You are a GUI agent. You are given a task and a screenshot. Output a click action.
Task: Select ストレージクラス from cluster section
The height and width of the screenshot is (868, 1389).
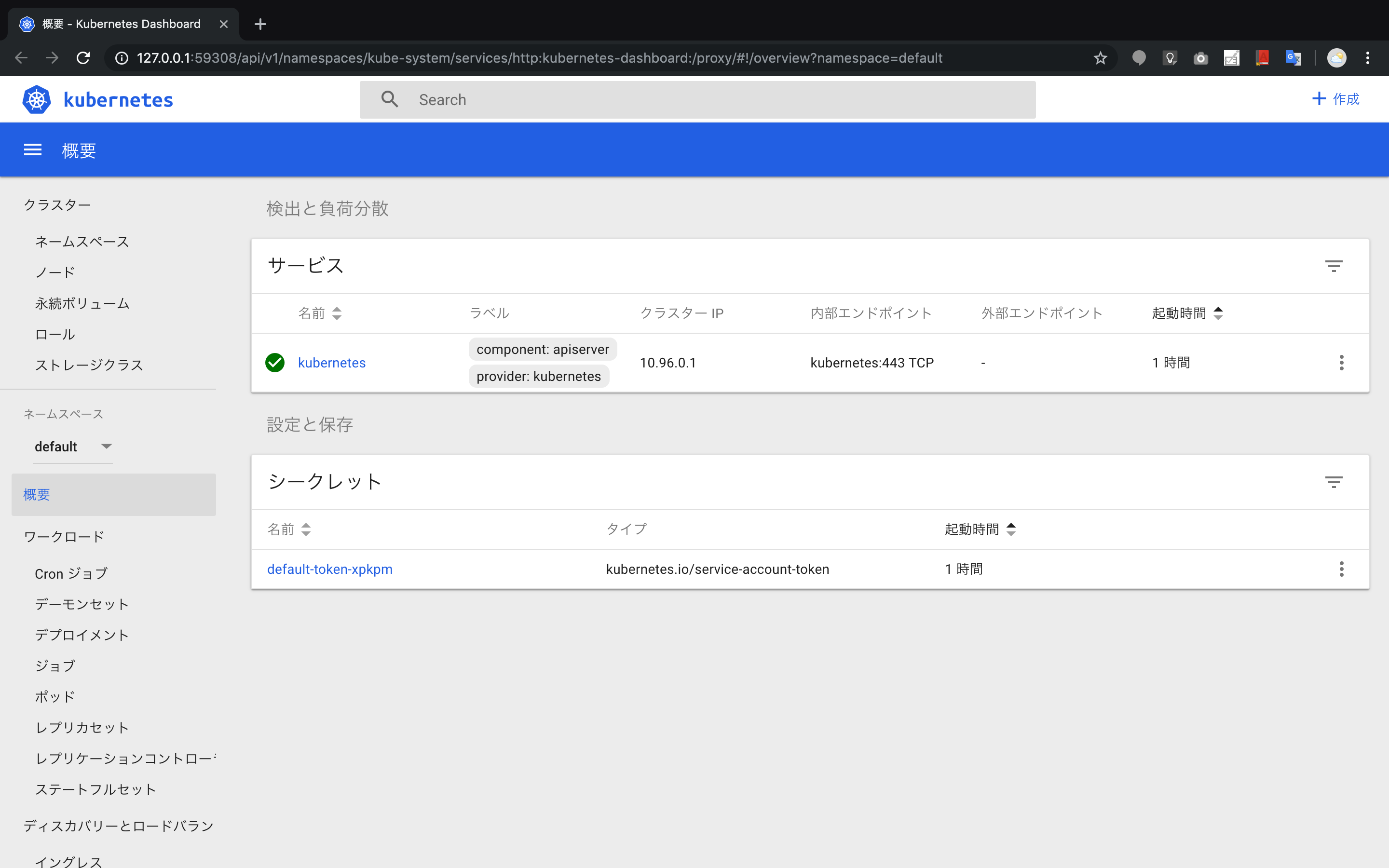click(x=89, y=365)
